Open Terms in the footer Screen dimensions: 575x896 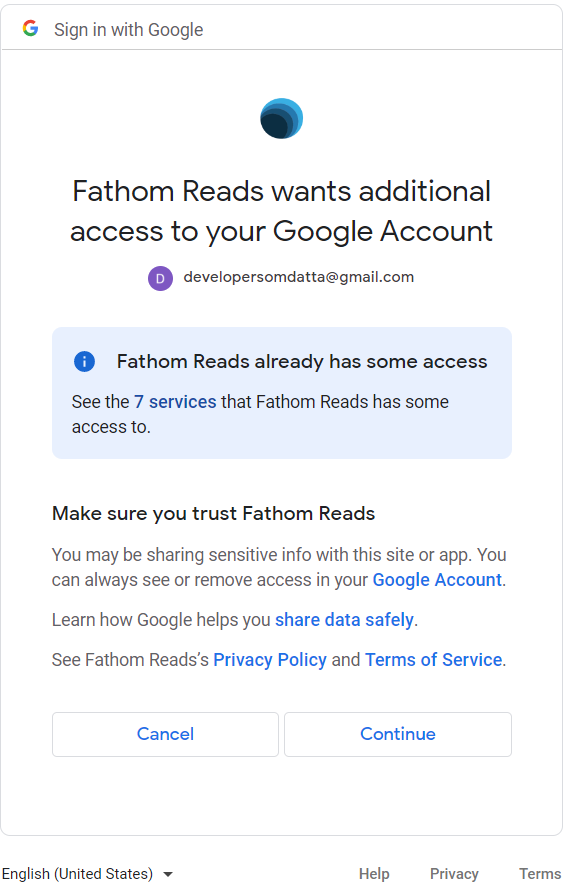pyautogui.click(x=540, y=874)
